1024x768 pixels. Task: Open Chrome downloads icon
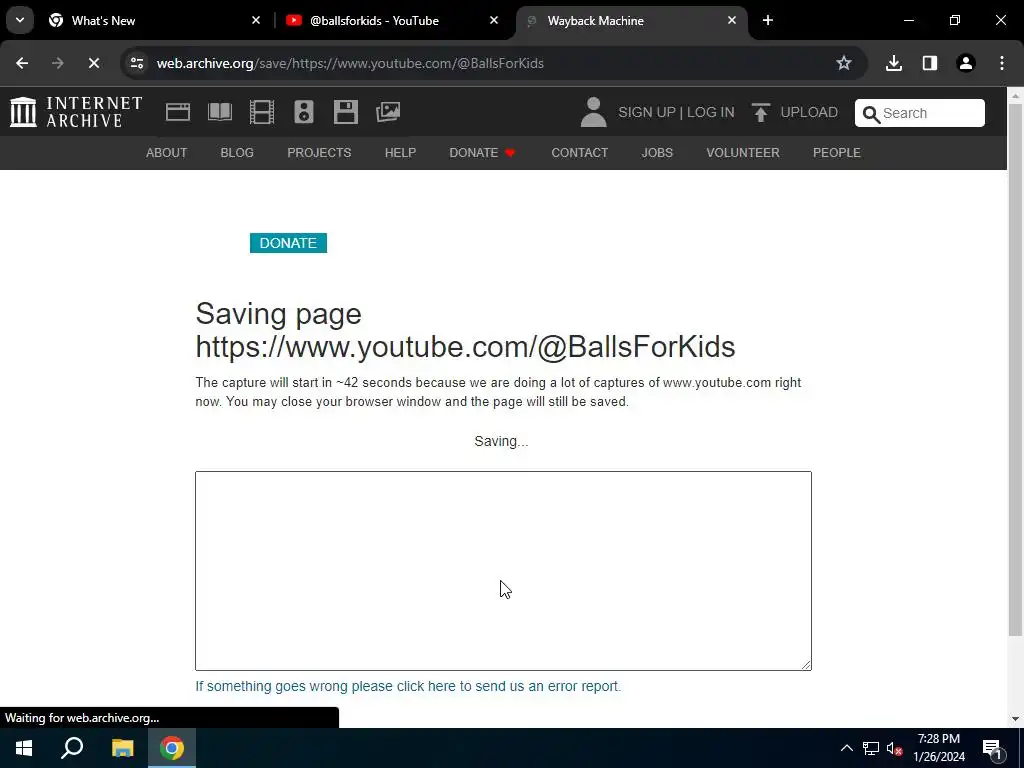tap(893, 63)
